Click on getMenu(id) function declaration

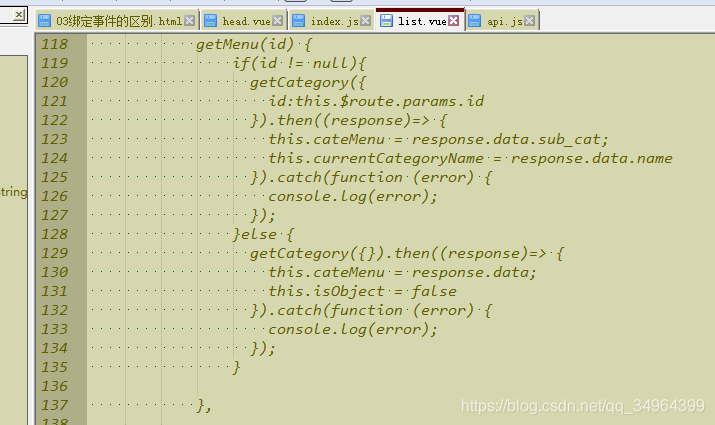[x=254, y=45]
